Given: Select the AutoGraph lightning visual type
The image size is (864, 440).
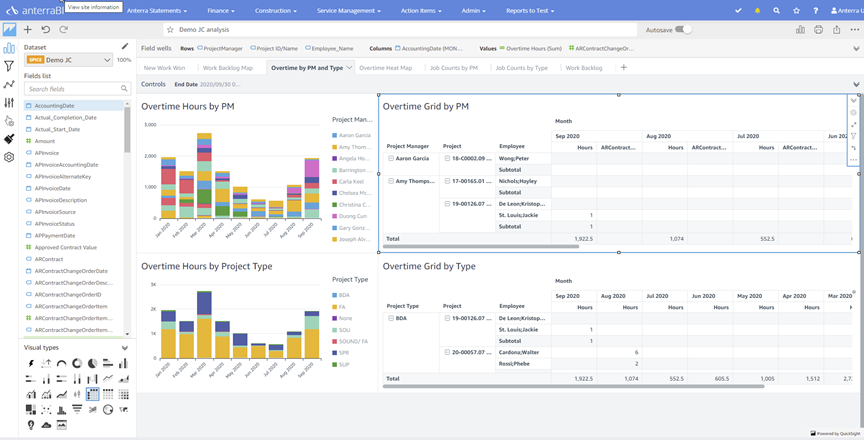Looking at the screenshot, I should [31, 363].
